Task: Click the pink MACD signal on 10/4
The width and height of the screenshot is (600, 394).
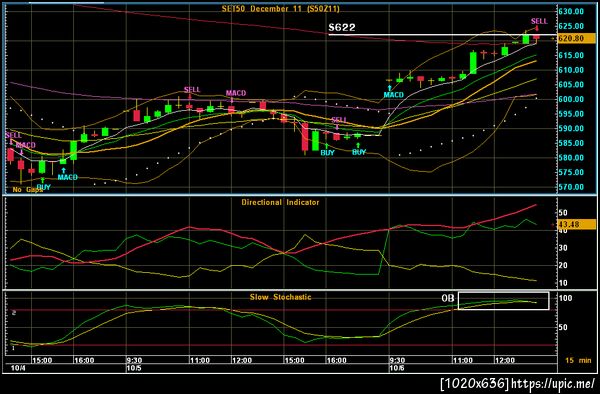Action: tap(25, 145)
